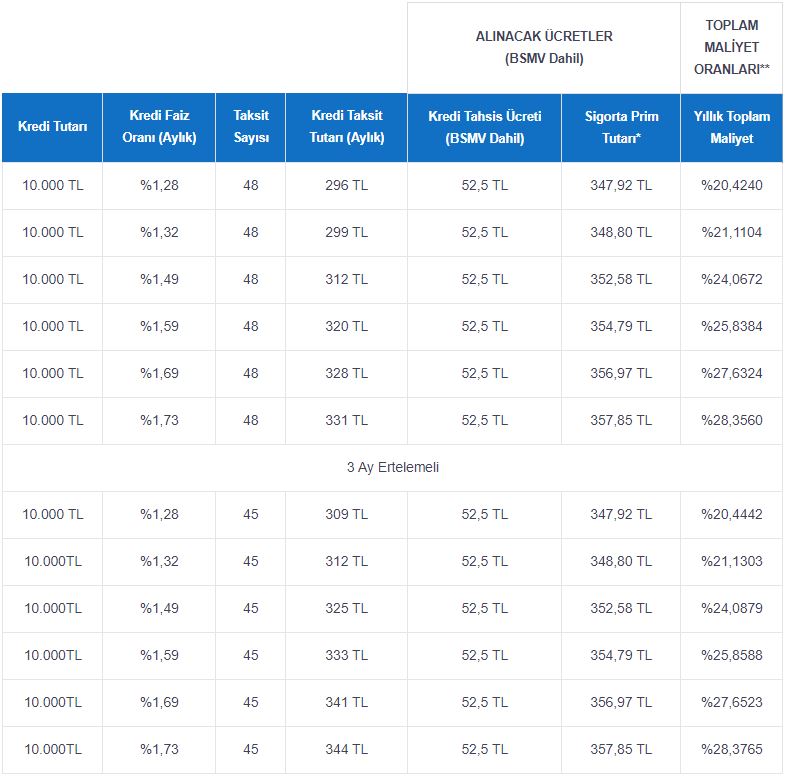Select the Kredi Taksit Tutarı (Aylık) header
This screenshot has width=787, height=779.
pyautogui.click(x=346, y=127)
